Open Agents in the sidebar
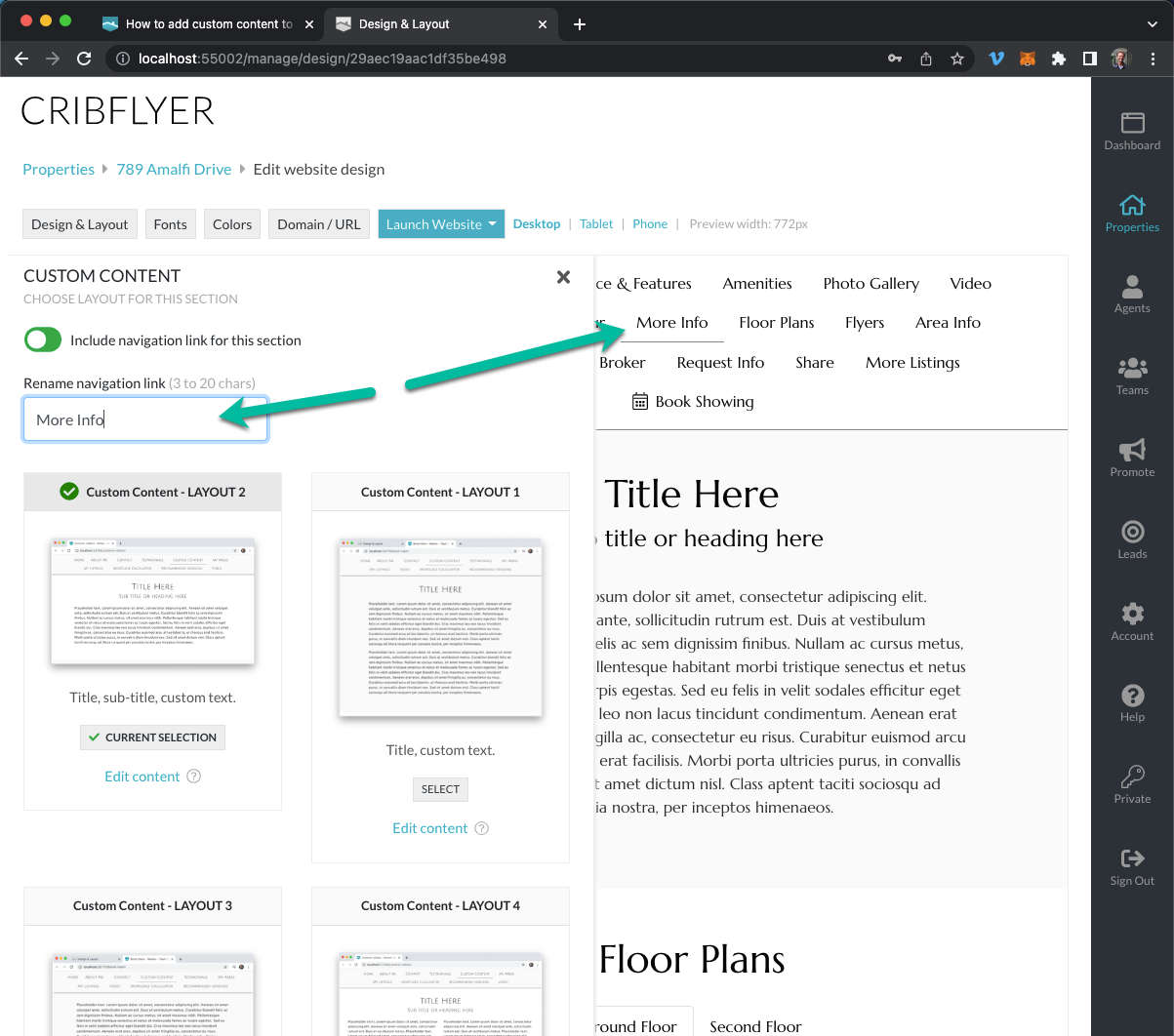Viewport: 1174px width, 1036px height. (1132, 294)
